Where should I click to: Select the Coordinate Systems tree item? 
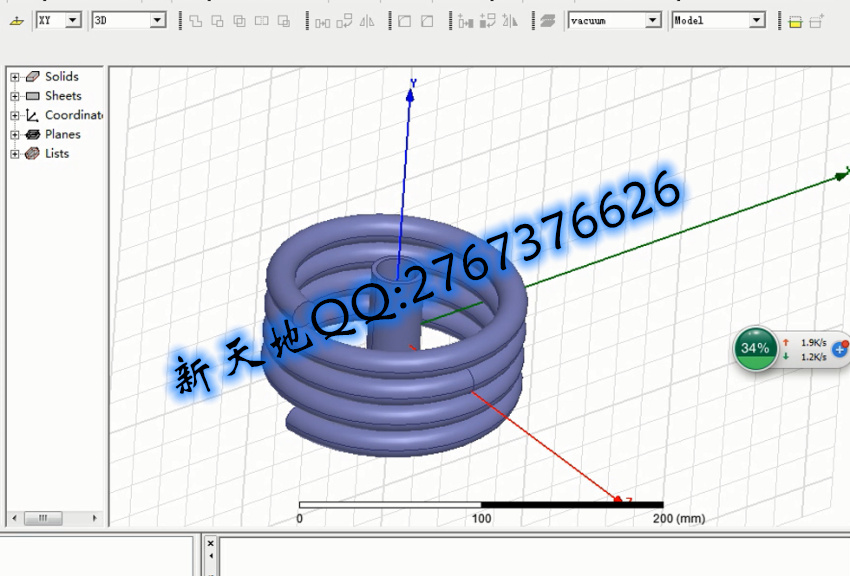pyautogui.click(x=73, y=115)
